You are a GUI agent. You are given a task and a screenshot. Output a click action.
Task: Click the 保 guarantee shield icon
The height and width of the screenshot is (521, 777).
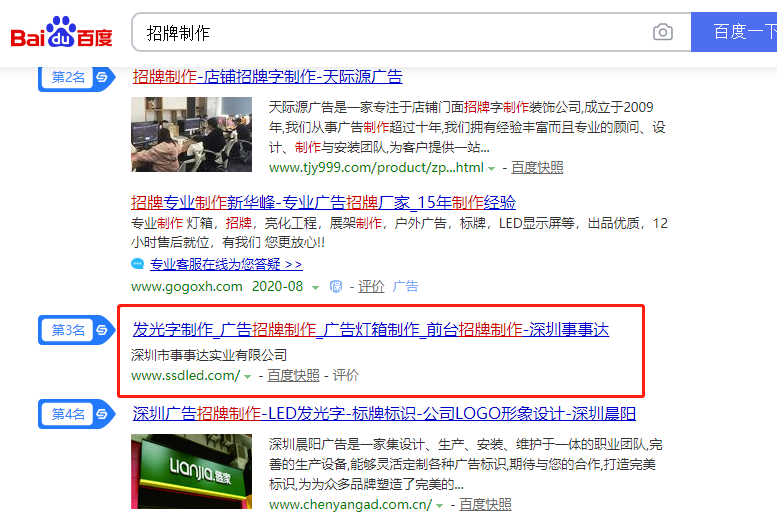[x=335, y=287]
